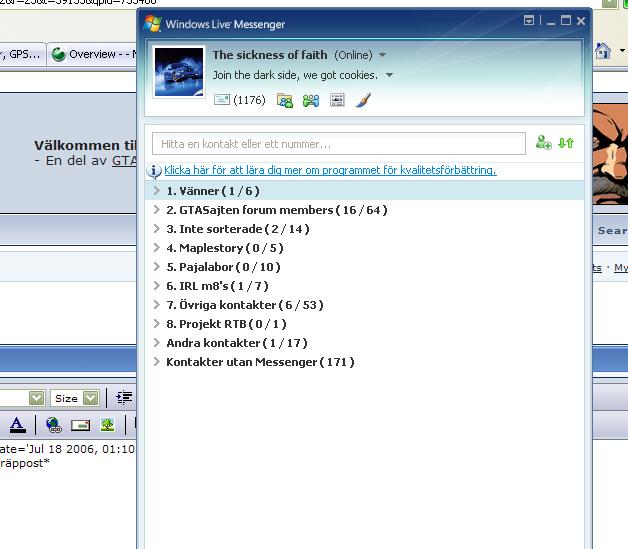Click the comic avatar image behind Messenger

click(x=610, y=155)
